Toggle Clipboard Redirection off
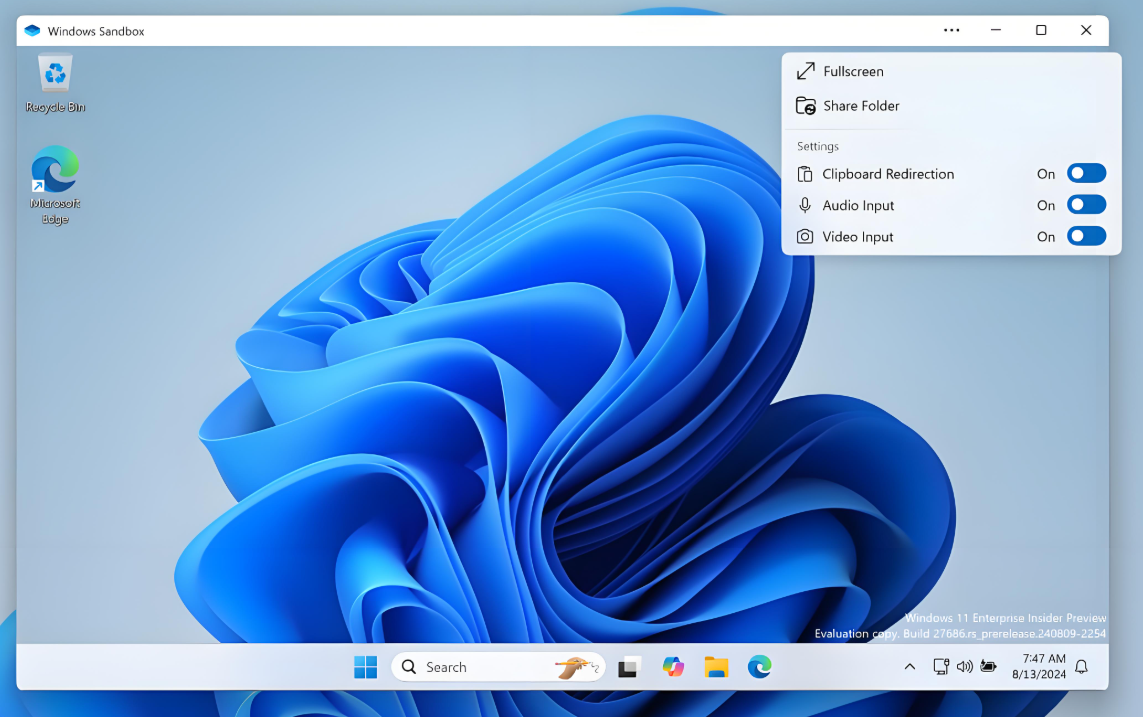Screen dimensions: 1143x717 (x=1086, y=173)
